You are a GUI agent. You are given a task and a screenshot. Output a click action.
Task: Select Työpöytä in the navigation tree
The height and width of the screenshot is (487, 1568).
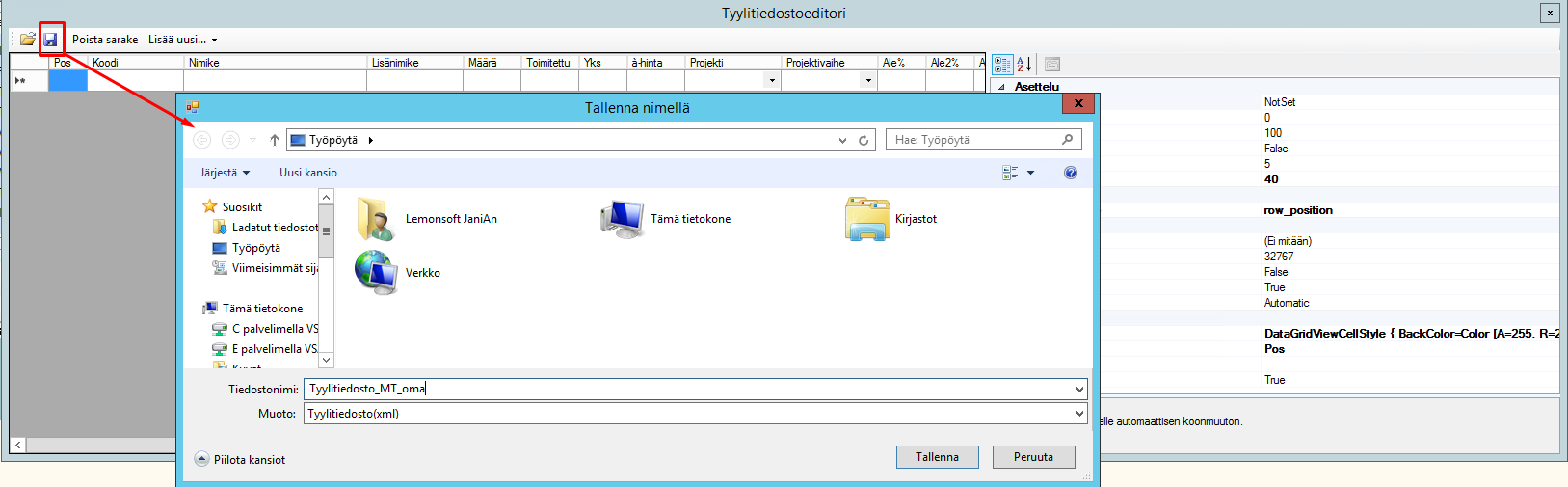pyautogui.click(x=255, y=248)
